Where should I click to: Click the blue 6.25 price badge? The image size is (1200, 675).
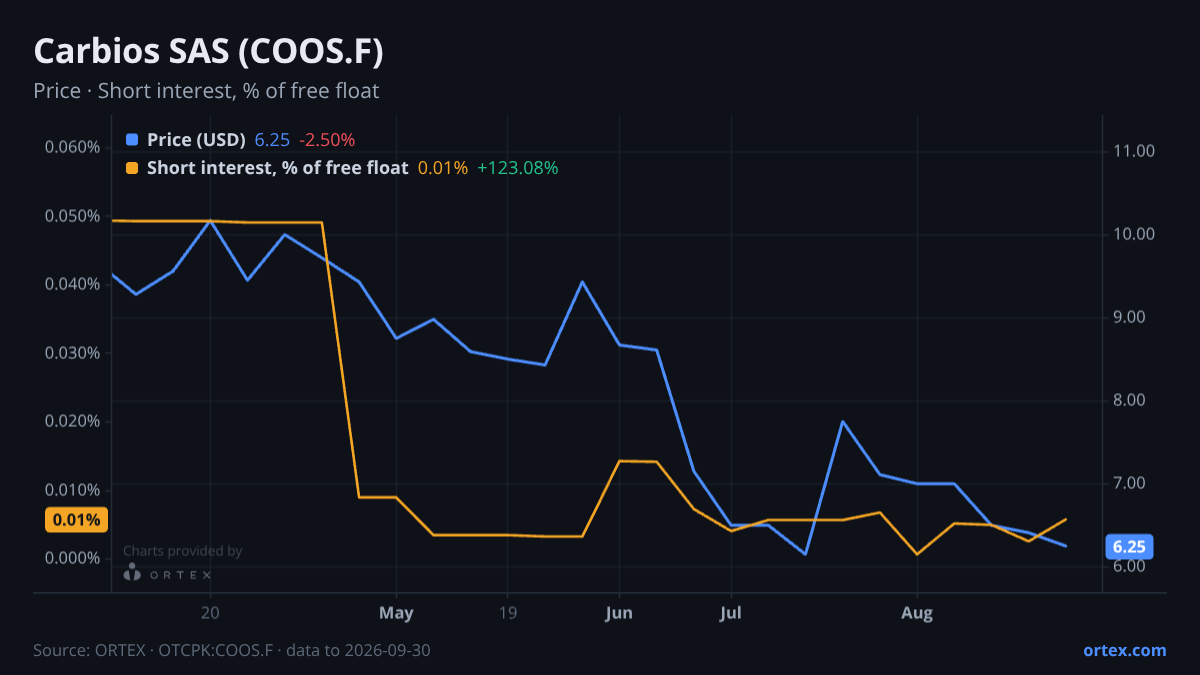tap(1129, 547)
